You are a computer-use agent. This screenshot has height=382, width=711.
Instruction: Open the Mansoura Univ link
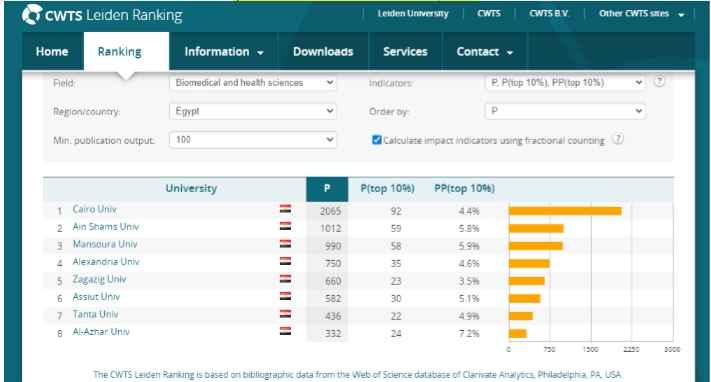point(105,244)
